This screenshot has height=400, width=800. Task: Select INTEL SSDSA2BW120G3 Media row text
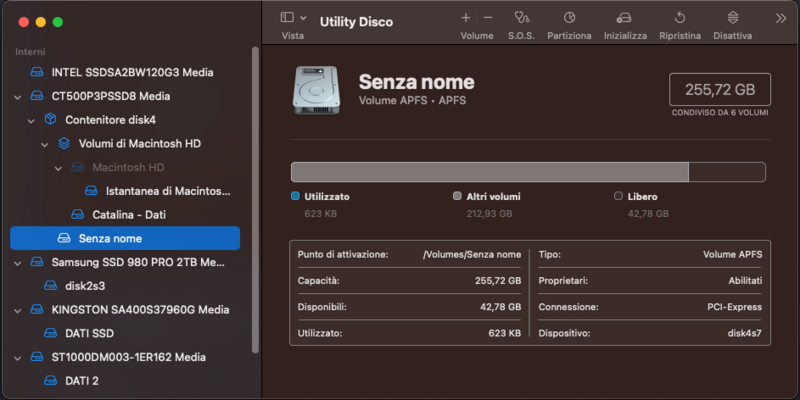[x=133, y=72]
